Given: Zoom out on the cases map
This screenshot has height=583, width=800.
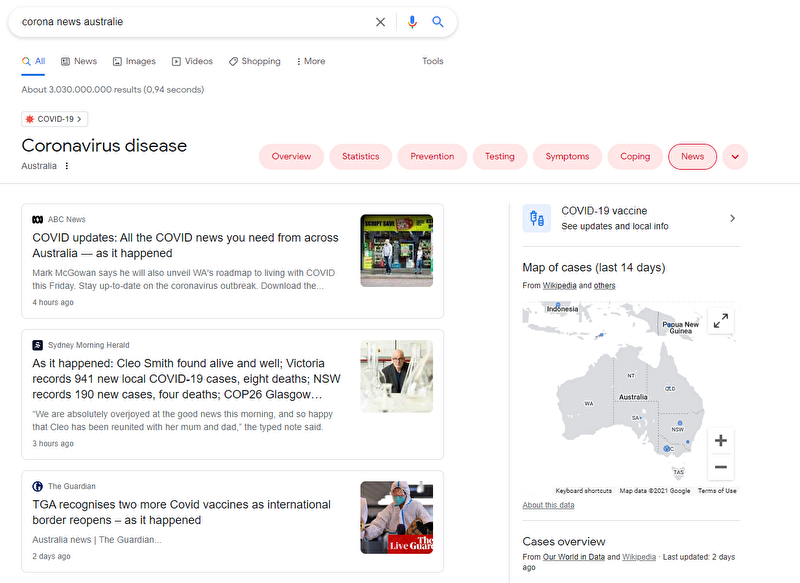Looking at the screenshot, I should 721,467.
